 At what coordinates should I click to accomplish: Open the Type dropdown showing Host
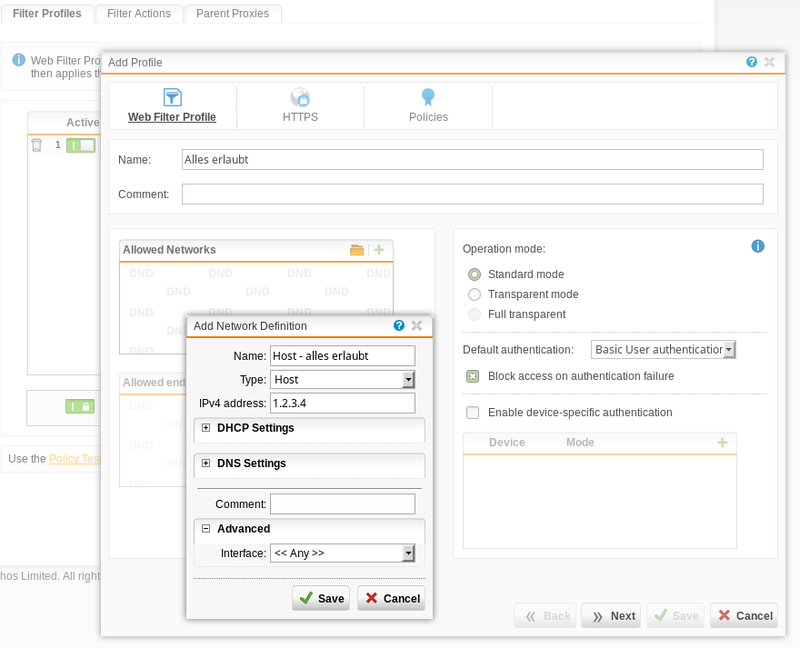point(342,379)
